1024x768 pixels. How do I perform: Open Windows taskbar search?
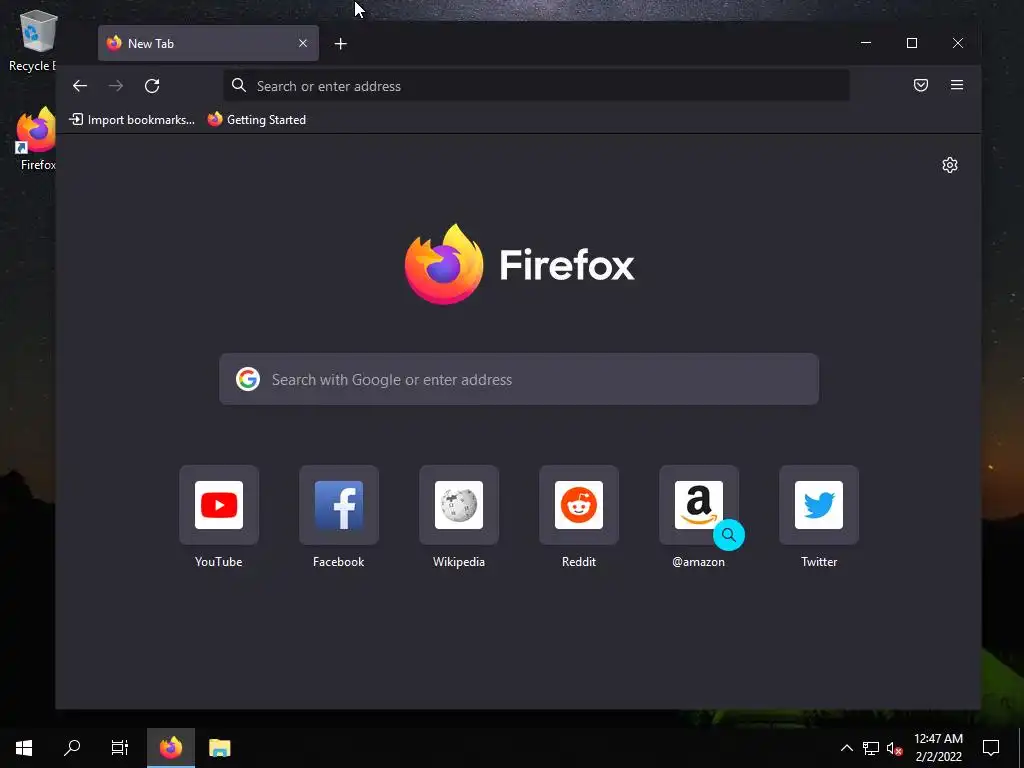pos(72,748)
